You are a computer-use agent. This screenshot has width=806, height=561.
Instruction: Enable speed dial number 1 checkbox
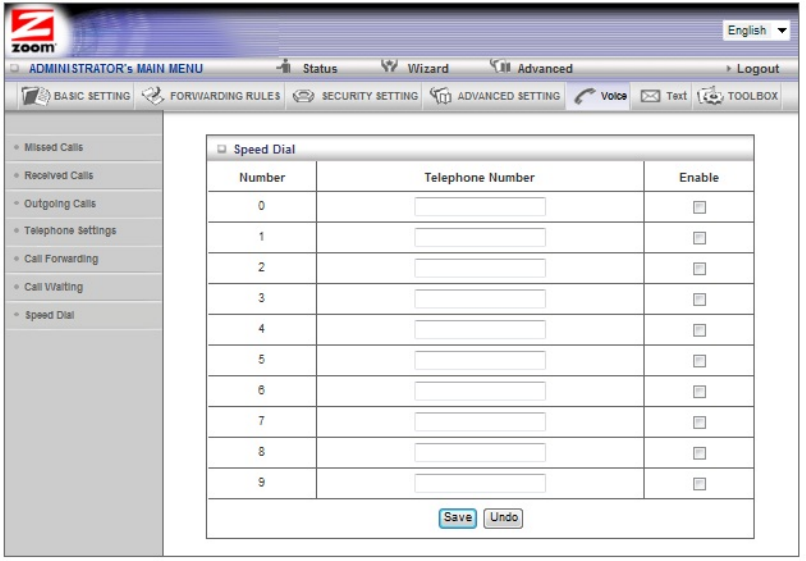point(699,238)
